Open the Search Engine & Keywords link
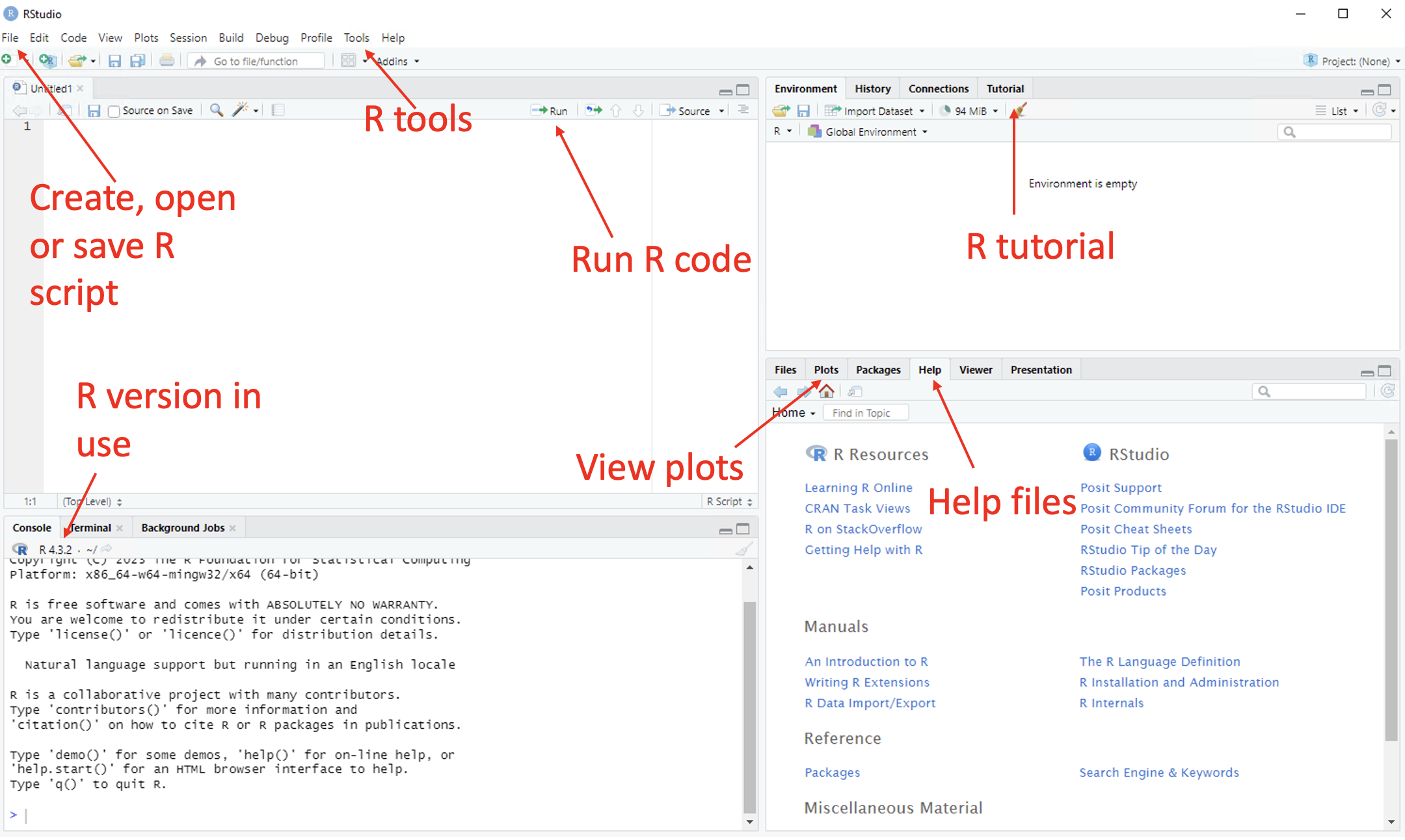Viewport: 1405px width, 840px height. (x=1158, y=772)
